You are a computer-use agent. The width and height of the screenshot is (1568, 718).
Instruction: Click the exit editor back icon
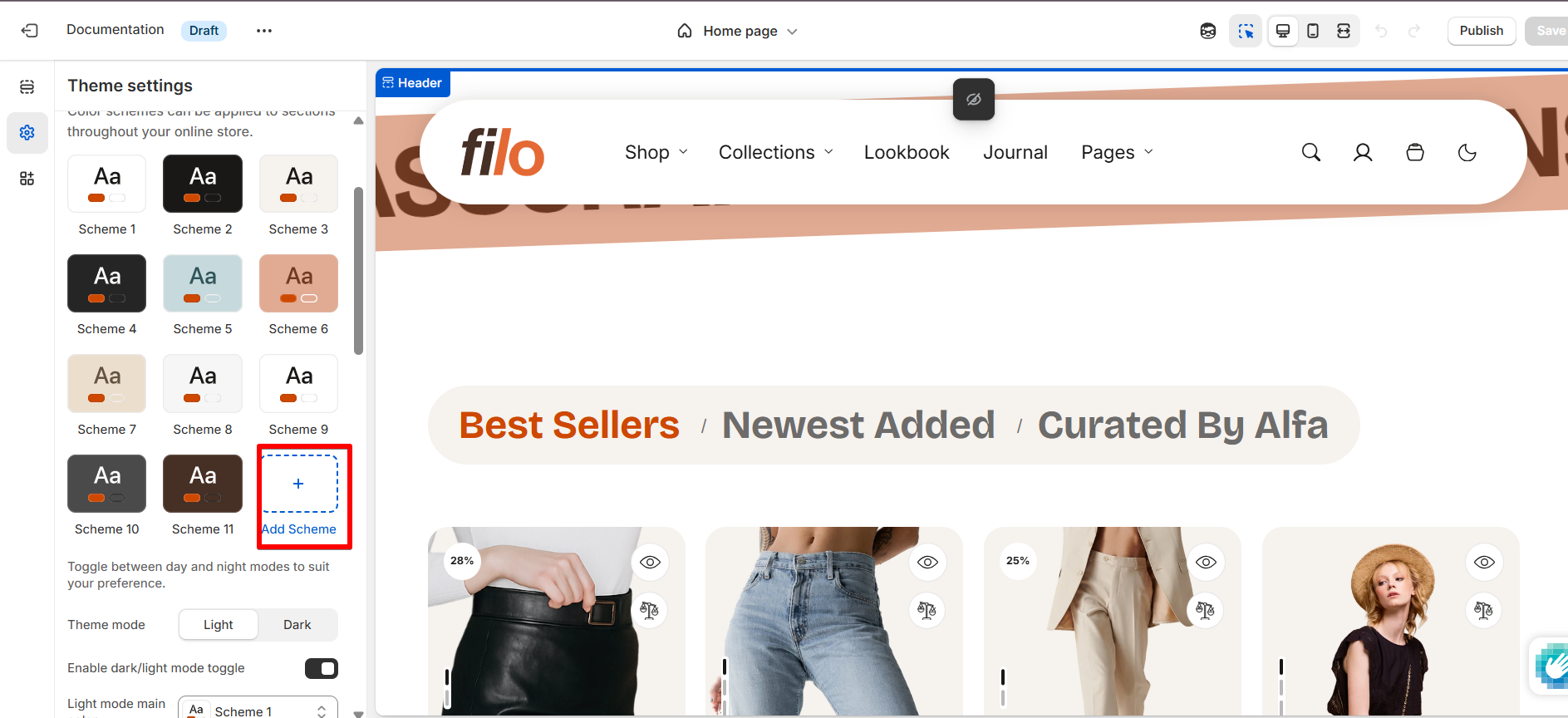[x=29, y=31]
